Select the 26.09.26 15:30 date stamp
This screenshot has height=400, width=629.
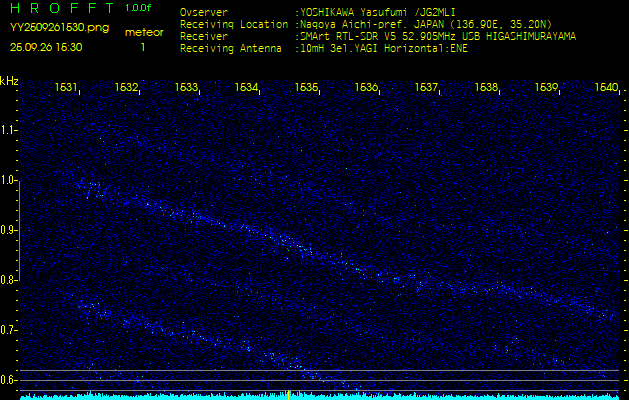[46, 47]
